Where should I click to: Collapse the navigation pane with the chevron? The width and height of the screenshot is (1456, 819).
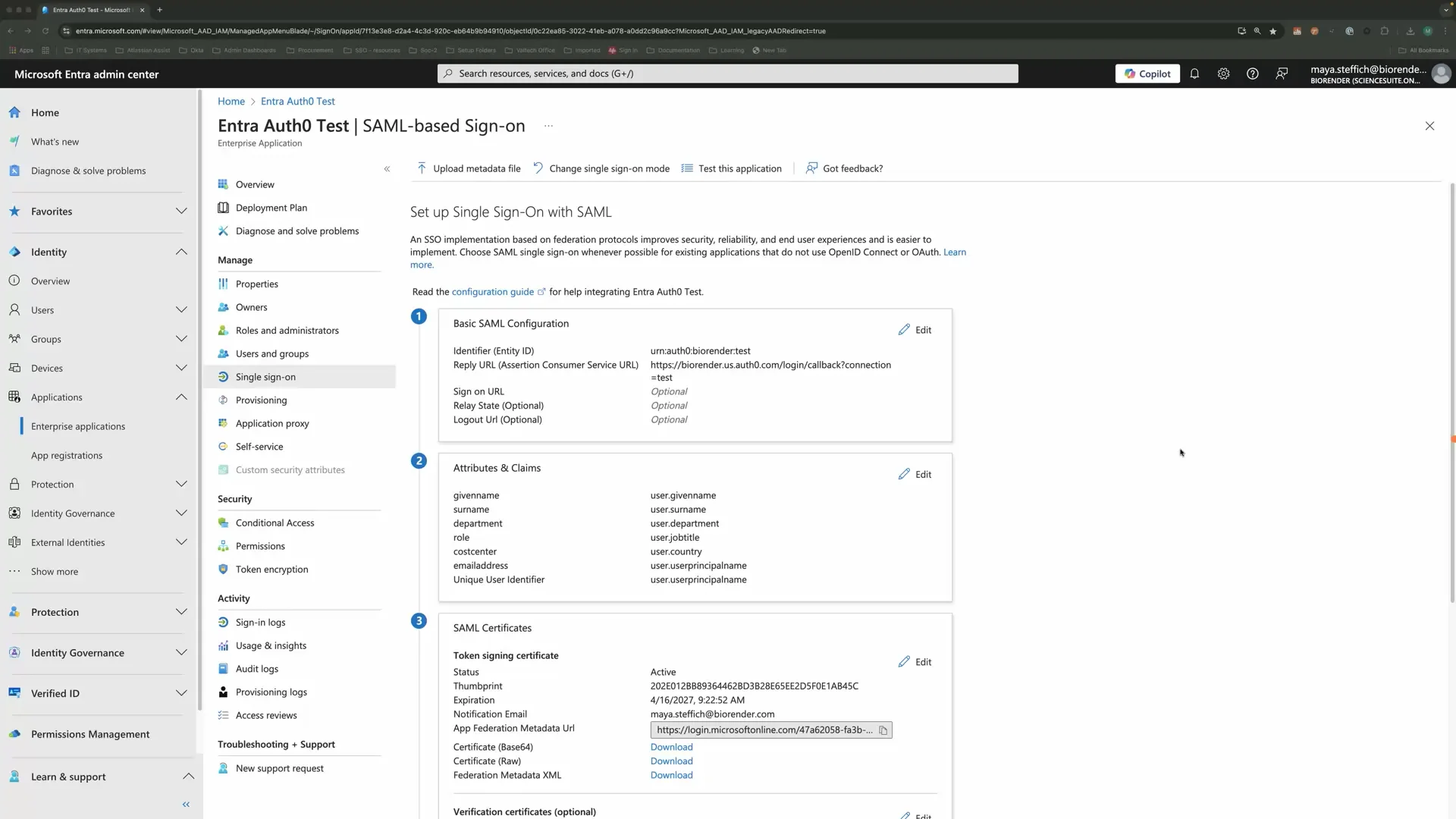pos(388,168)
